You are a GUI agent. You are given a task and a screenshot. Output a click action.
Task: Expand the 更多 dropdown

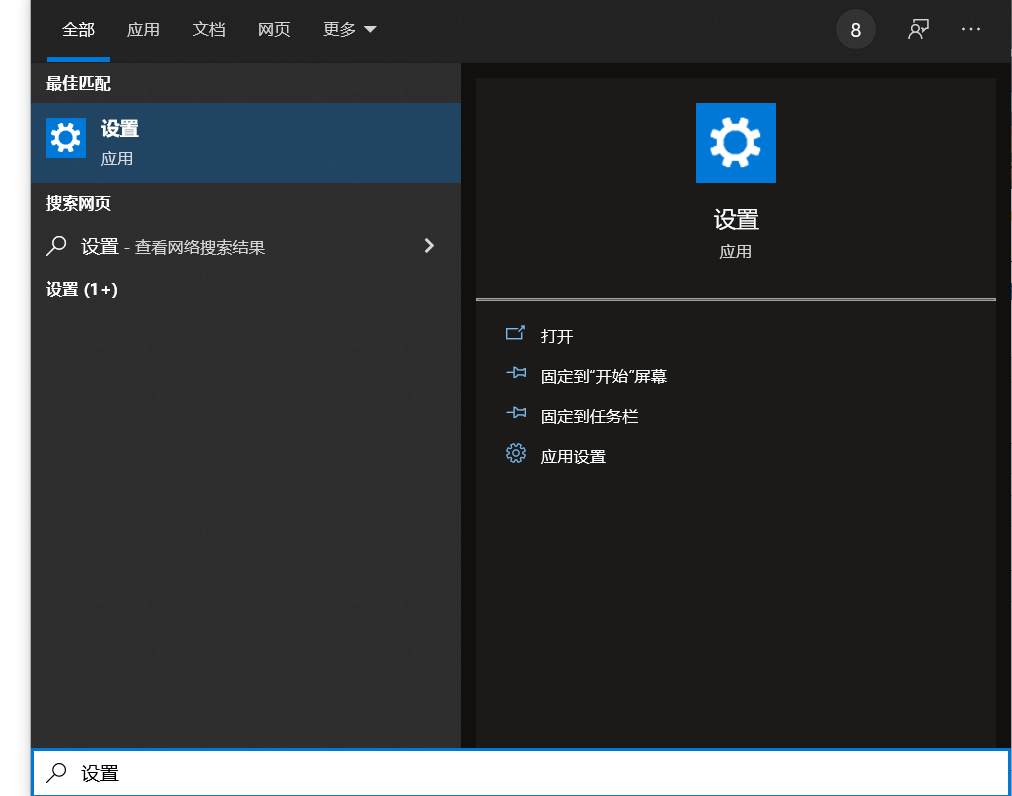tap(349, 30)
